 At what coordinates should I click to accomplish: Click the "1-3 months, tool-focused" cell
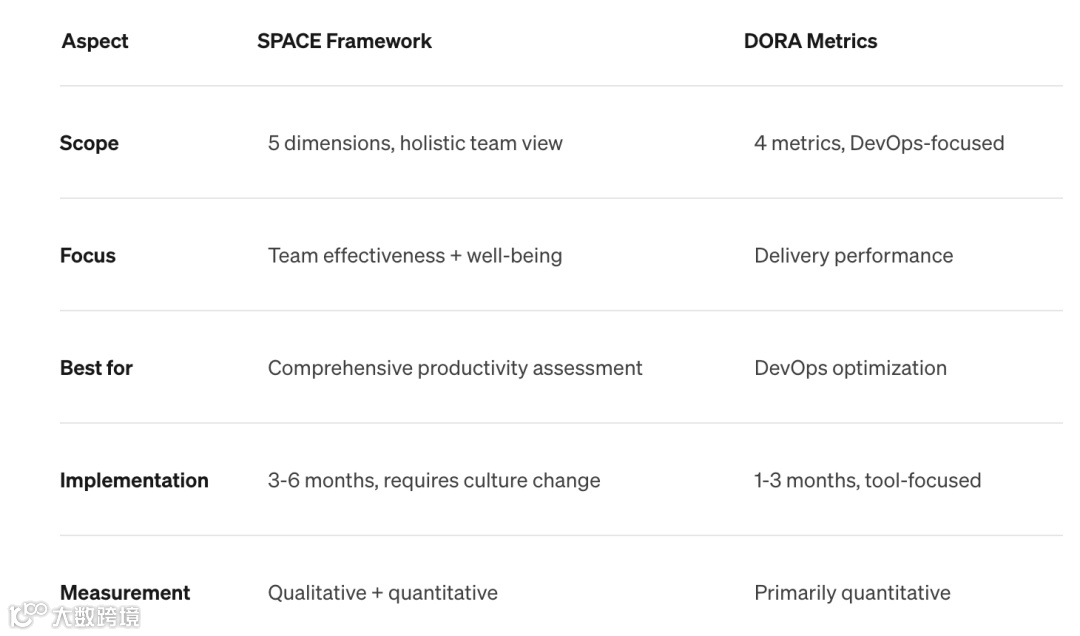click(867, 480)
